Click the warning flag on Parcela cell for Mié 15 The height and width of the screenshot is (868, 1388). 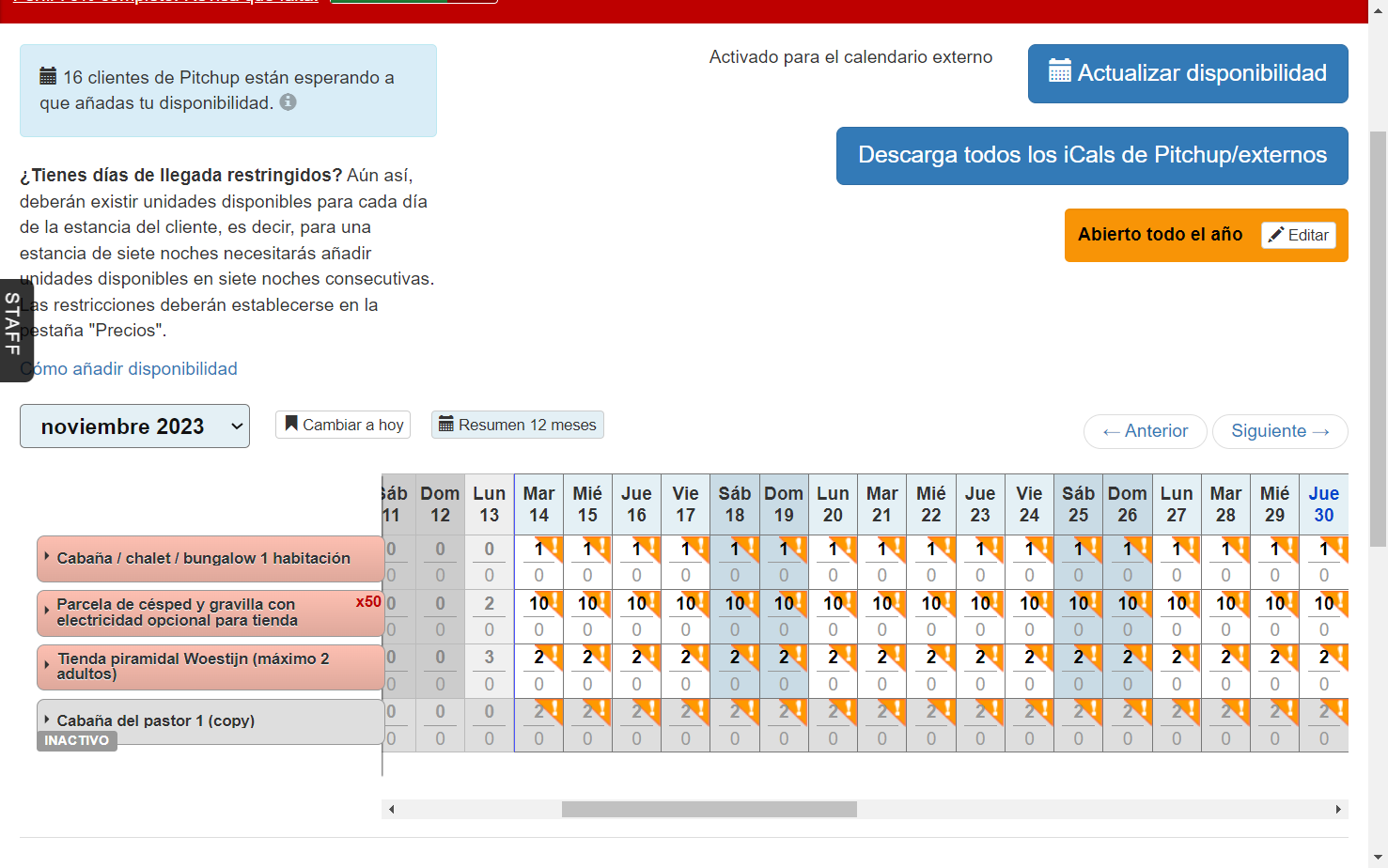click(x=601, y=600)
